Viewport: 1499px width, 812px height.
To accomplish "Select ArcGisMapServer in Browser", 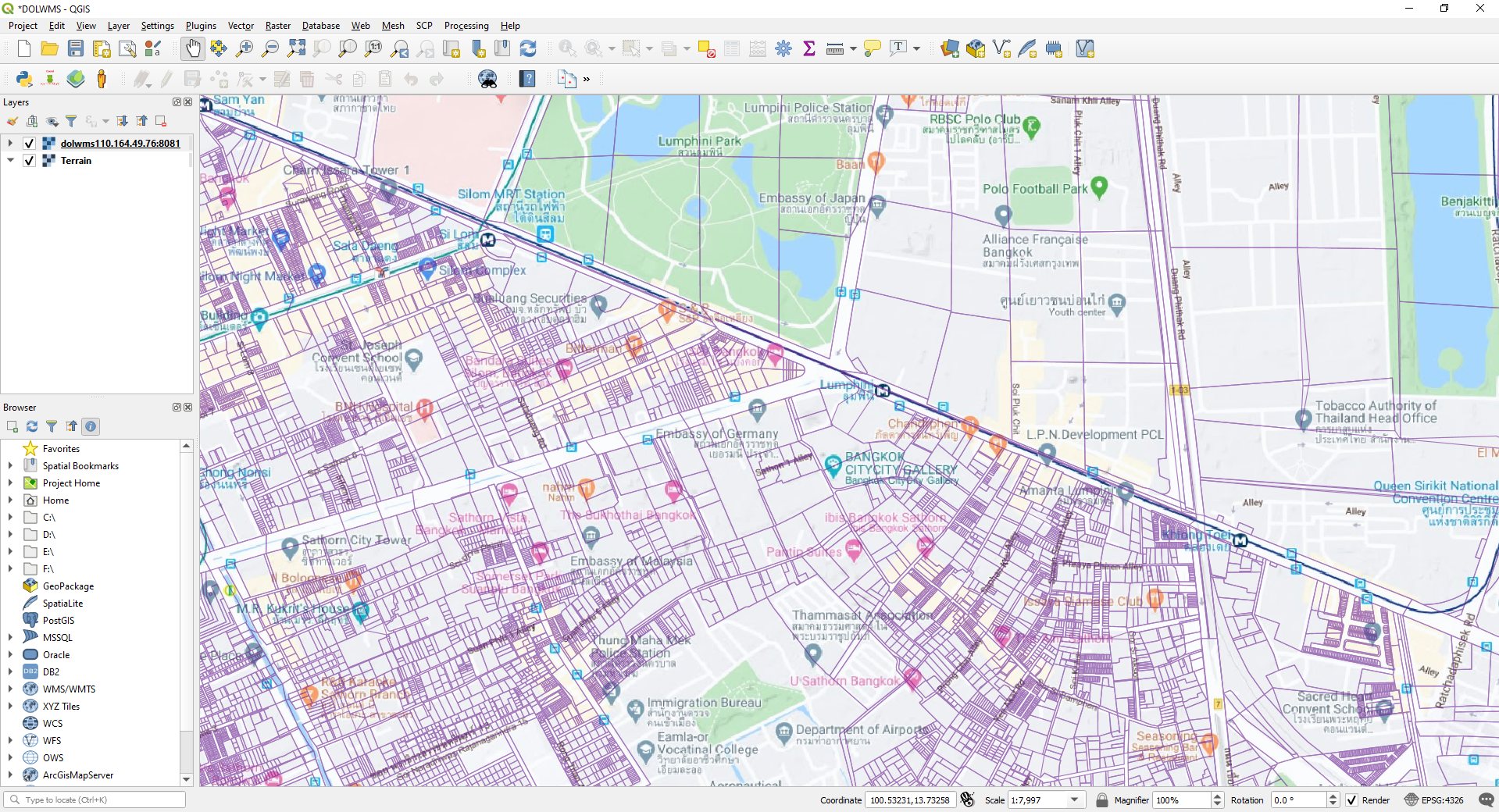I will [78, 775].
